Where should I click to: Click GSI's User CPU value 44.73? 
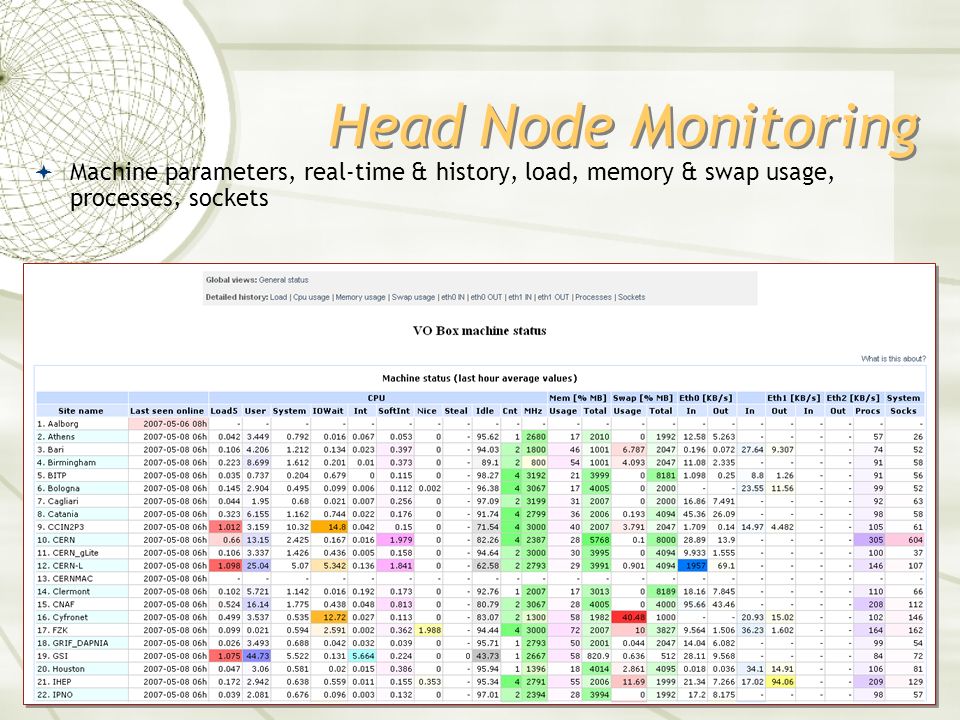tap(257, 656)
